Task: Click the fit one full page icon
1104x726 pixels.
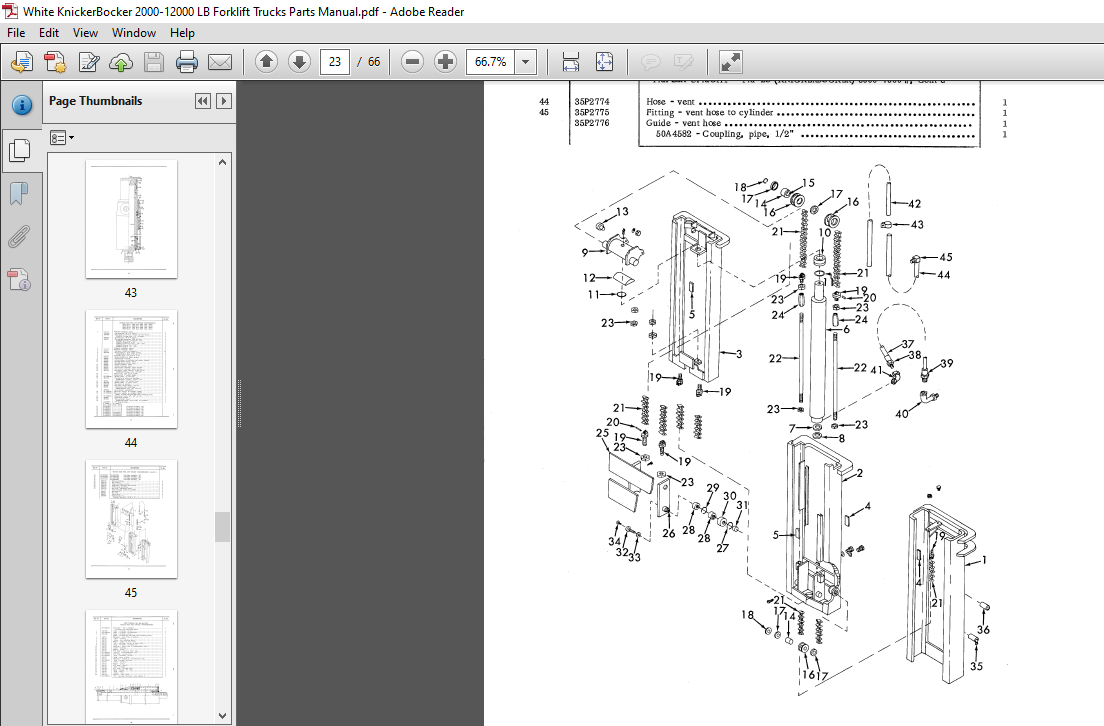Action: [604, 62]
